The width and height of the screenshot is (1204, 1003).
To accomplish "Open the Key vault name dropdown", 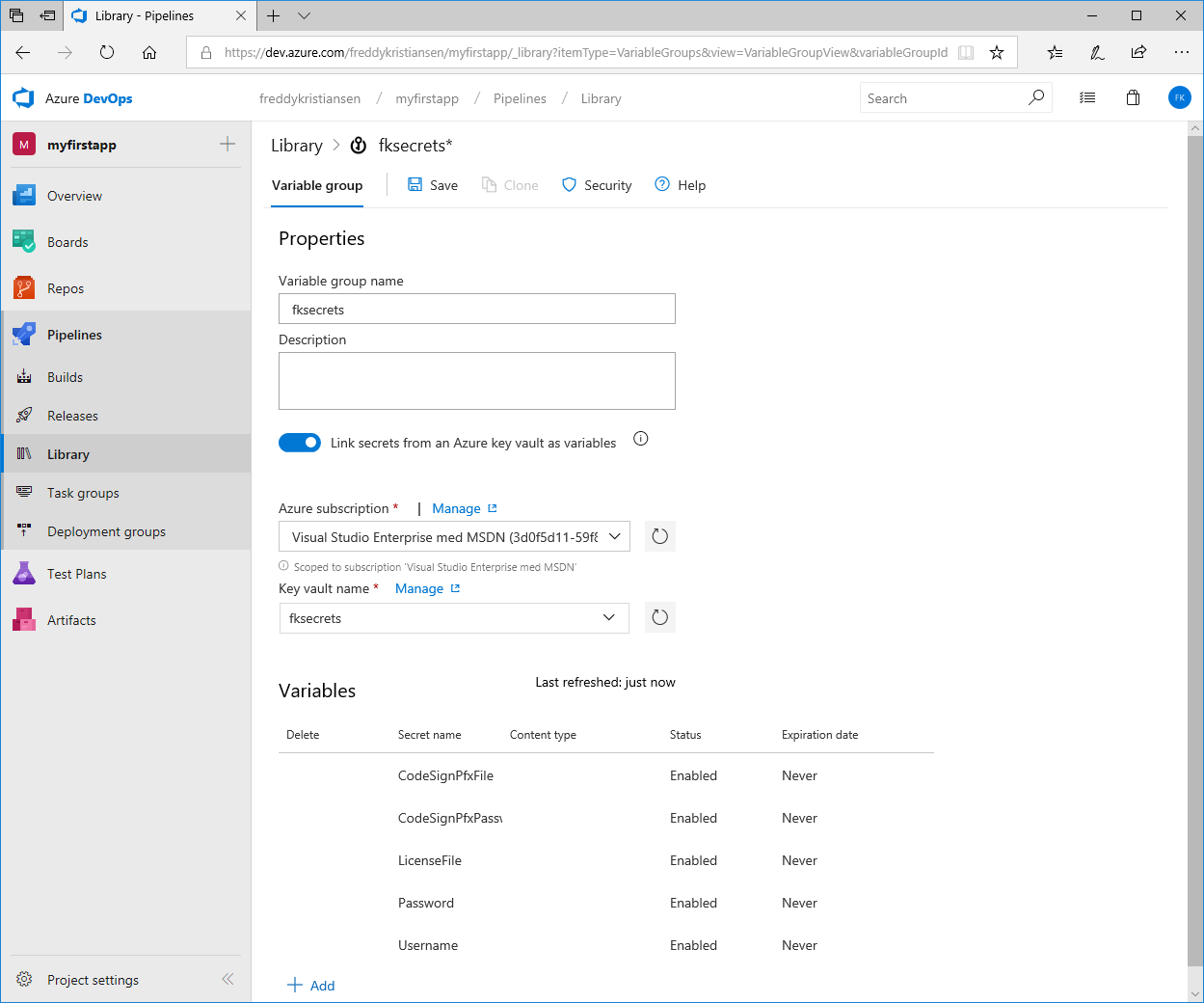I will [x=608, y=618].
